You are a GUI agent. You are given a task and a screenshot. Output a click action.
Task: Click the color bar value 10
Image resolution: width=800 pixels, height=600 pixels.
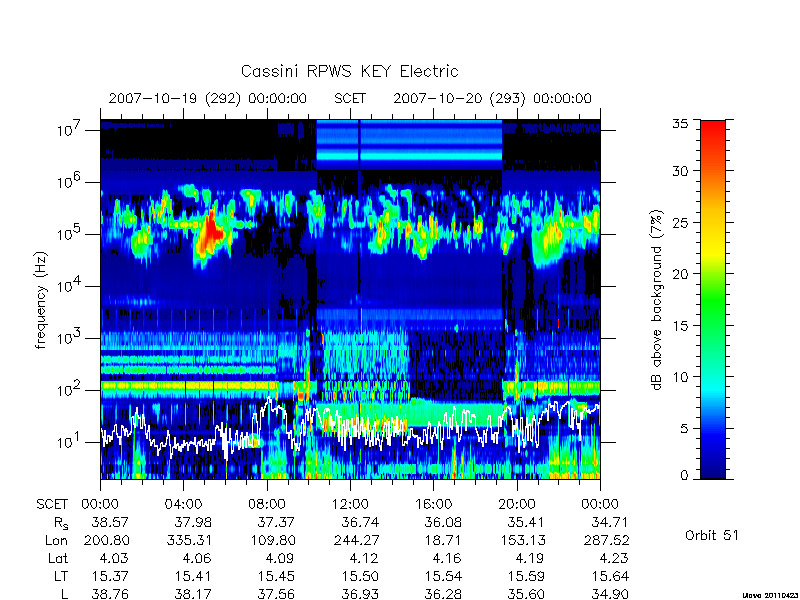pos(681,377)
